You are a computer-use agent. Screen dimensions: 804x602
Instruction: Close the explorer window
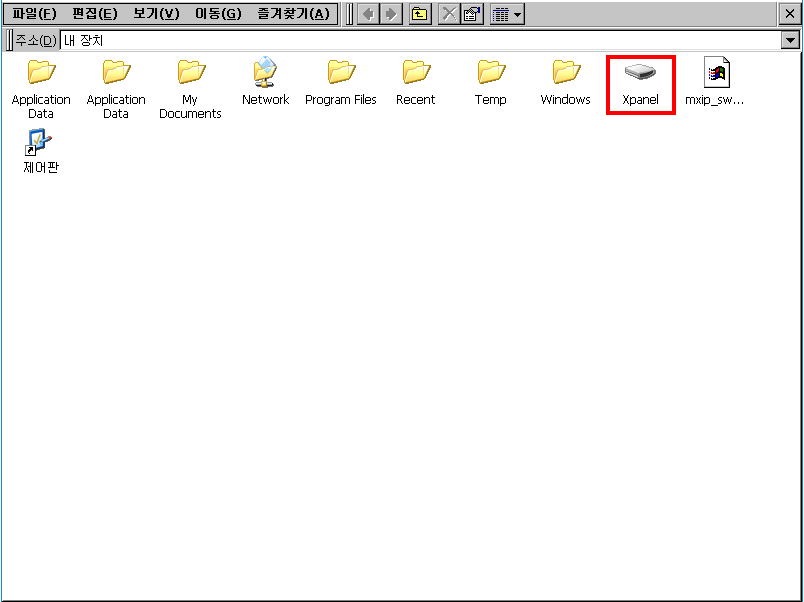790,14
